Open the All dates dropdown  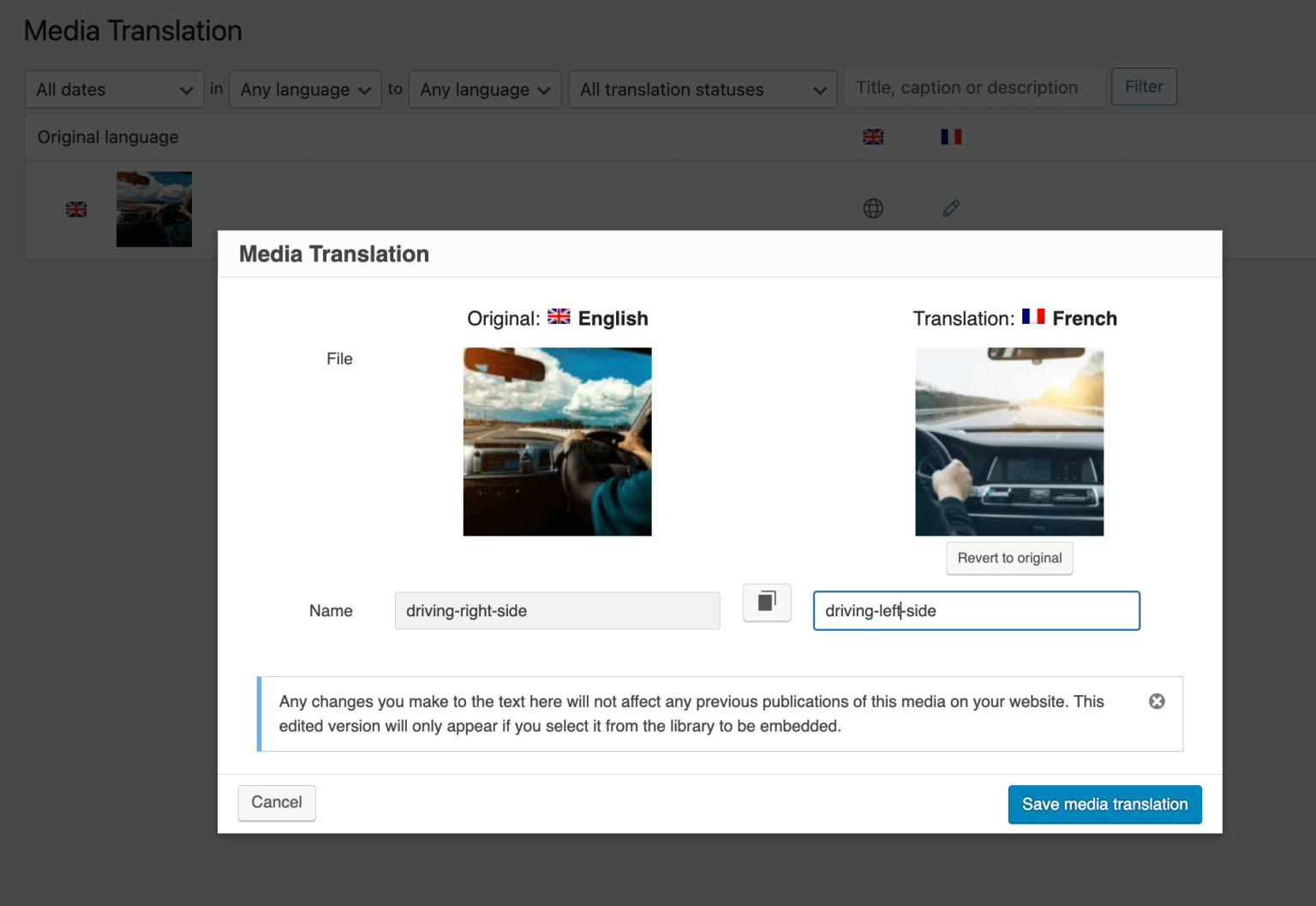[114, 89]
